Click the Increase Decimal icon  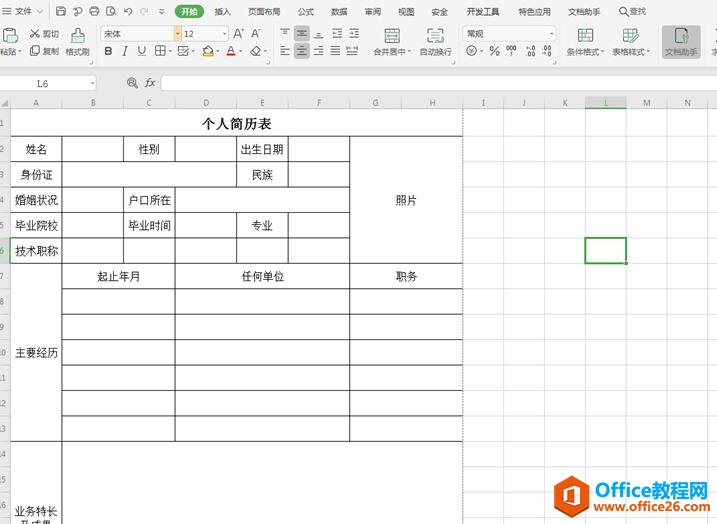tap(530, 51)
